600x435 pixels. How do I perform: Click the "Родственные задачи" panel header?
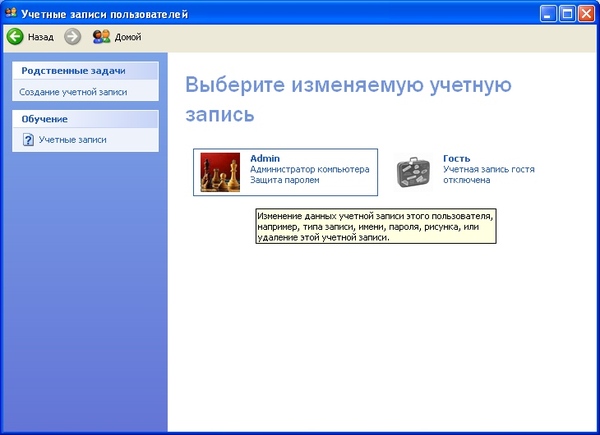coord(85,71)
